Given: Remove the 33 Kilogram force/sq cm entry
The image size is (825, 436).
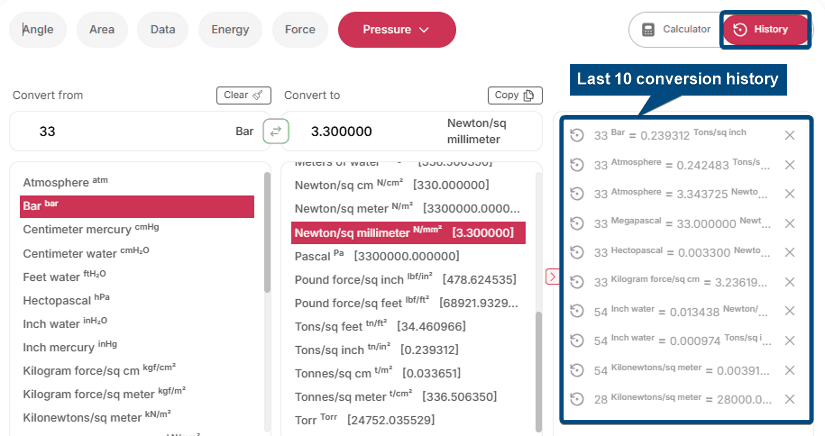Looking at the screenshot, I should pos(789,282).
